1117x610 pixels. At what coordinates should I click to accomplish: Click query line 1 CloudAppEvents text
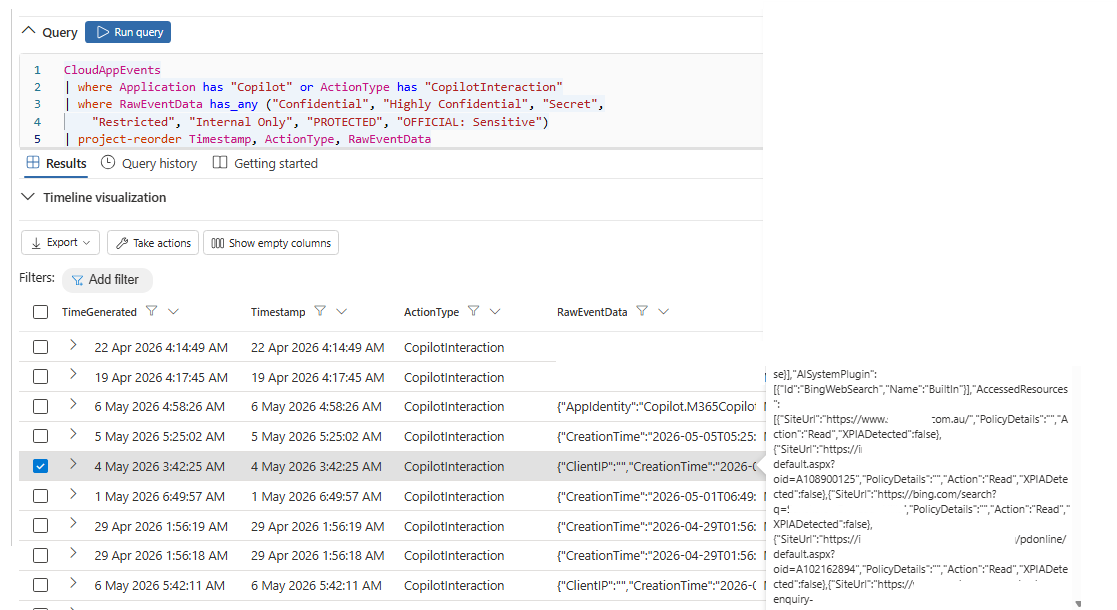point(113,70)
